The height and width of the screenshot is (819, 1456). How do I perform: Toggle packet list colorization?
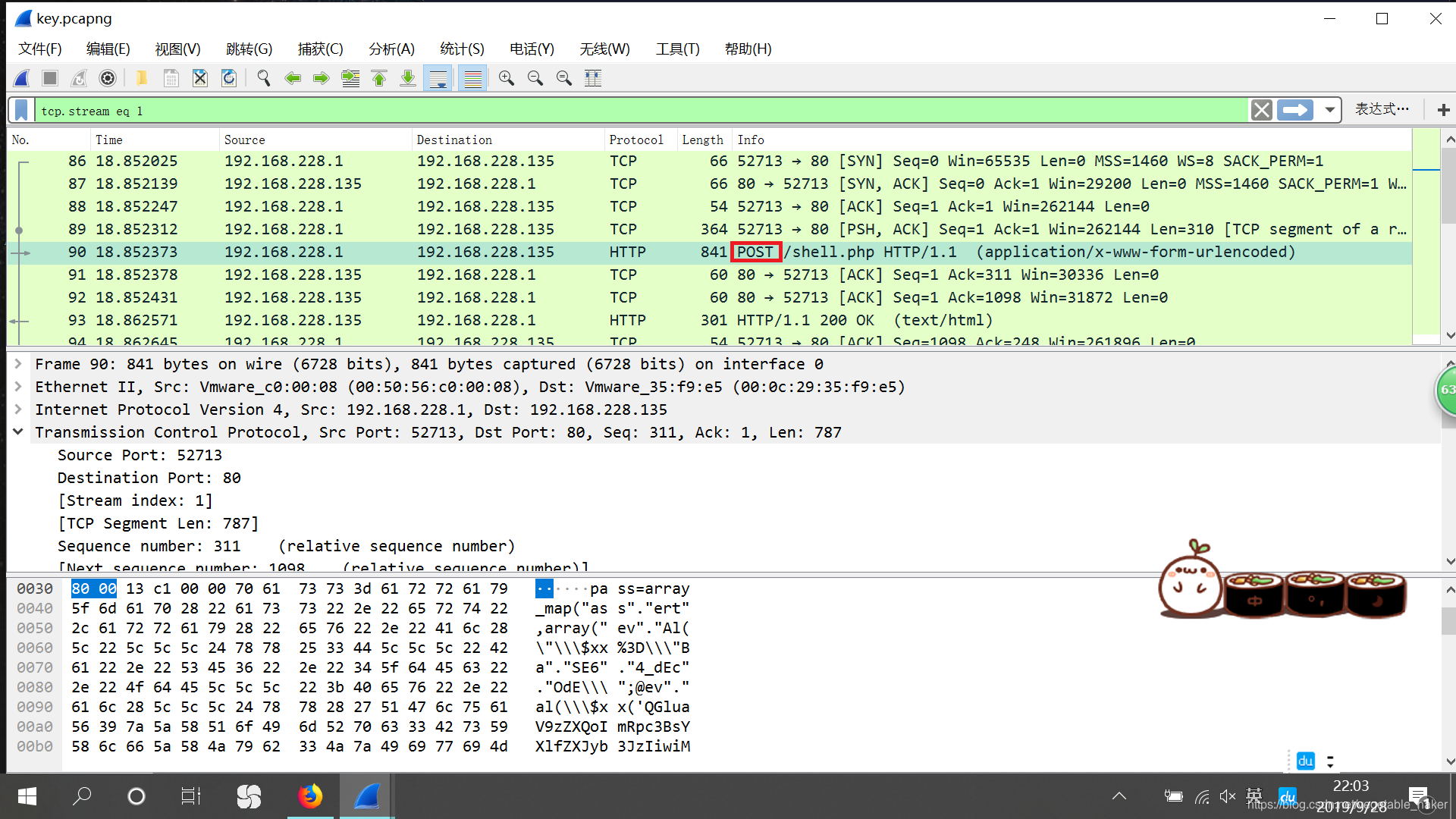[x=472, y=78]
